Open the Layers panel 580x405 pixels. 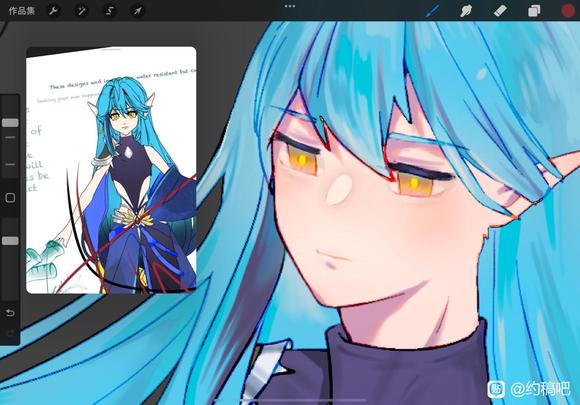(x=534, y=11)
